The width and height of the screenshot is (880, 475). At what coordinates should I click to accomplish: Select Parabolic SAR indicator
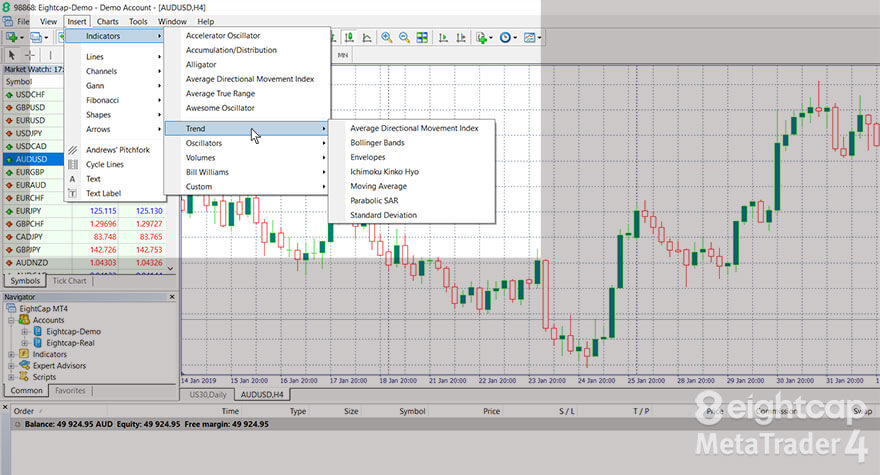tap(412, 200)
